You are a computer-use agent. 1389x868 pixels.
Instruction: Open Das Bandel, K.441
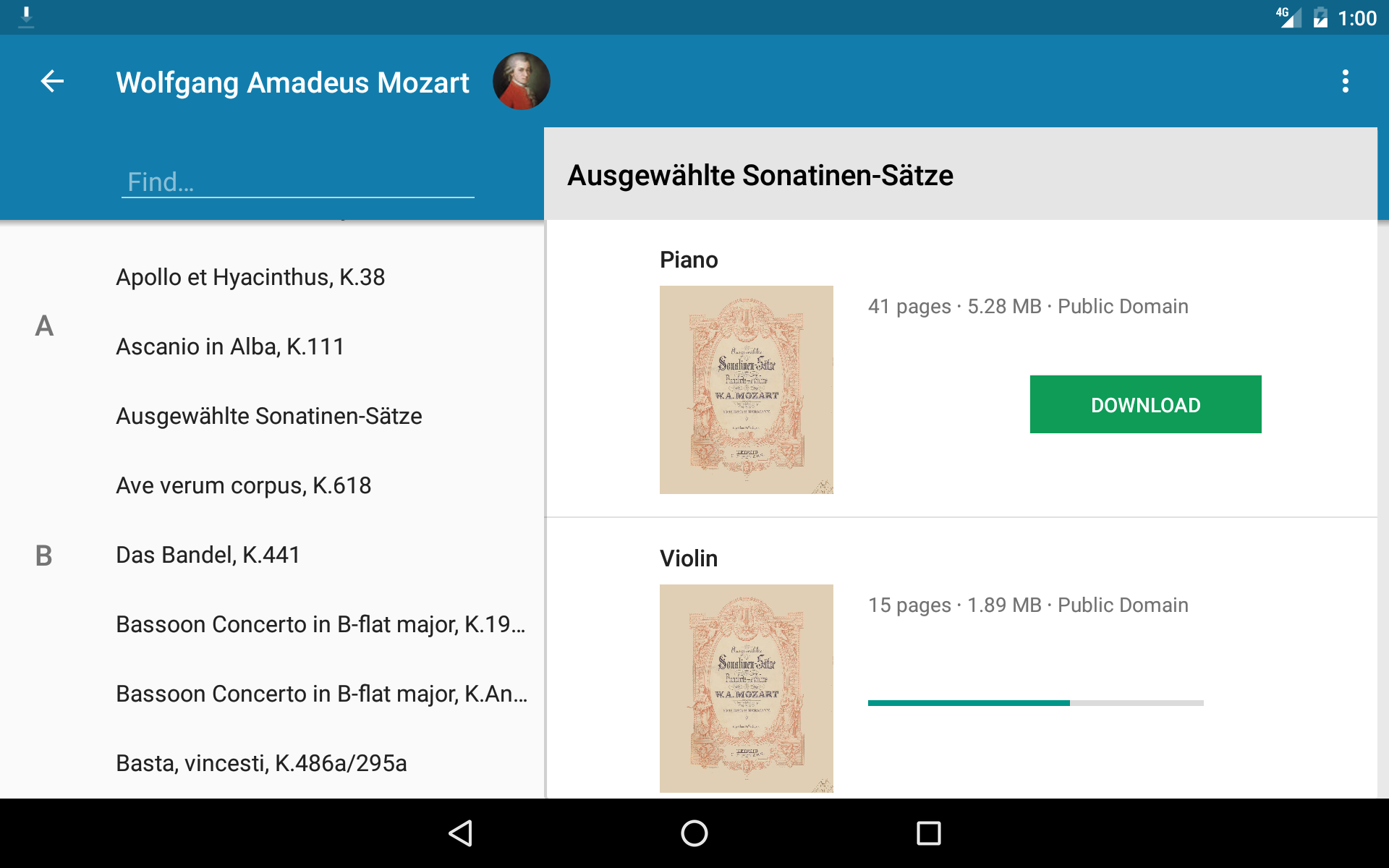[208, 555]
